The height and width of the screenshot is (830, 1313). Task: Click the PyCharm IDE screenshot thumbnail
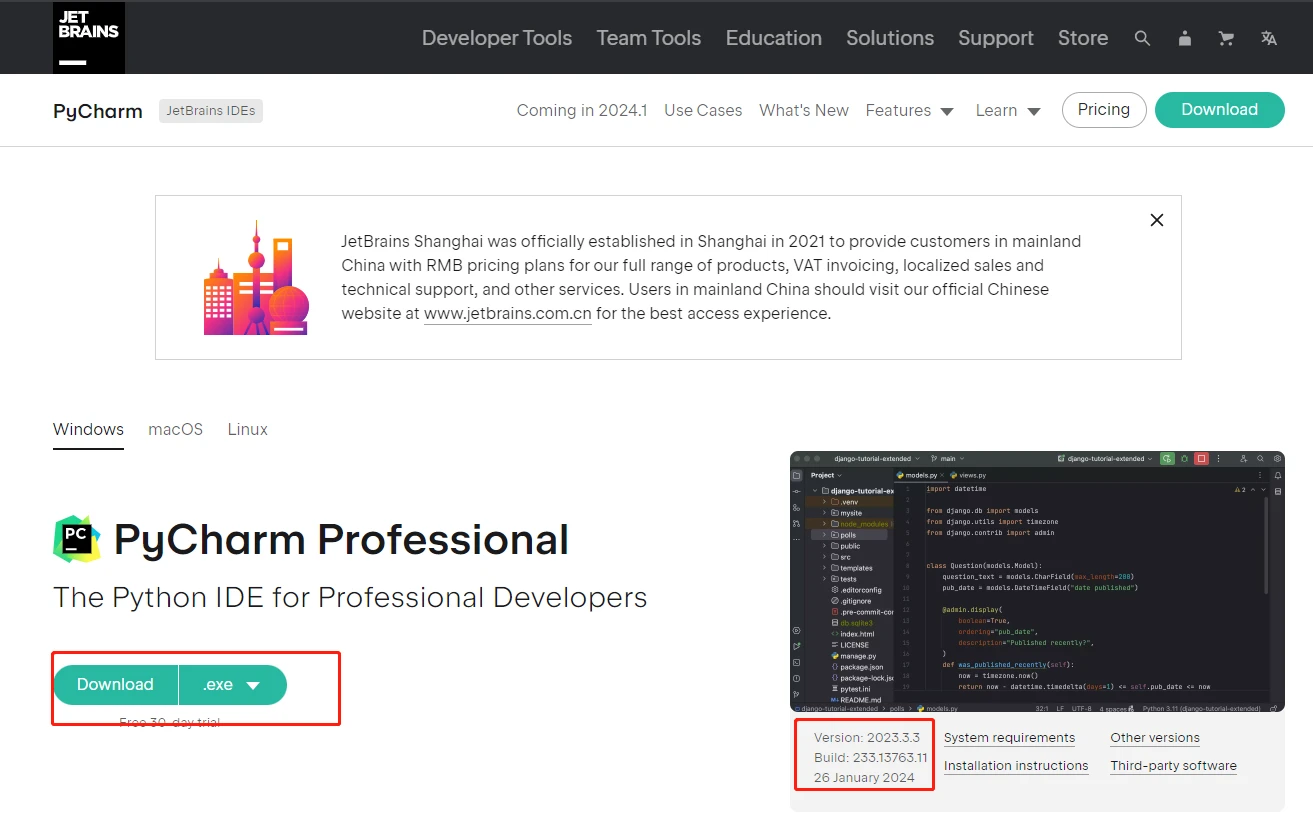(1037, 582)
